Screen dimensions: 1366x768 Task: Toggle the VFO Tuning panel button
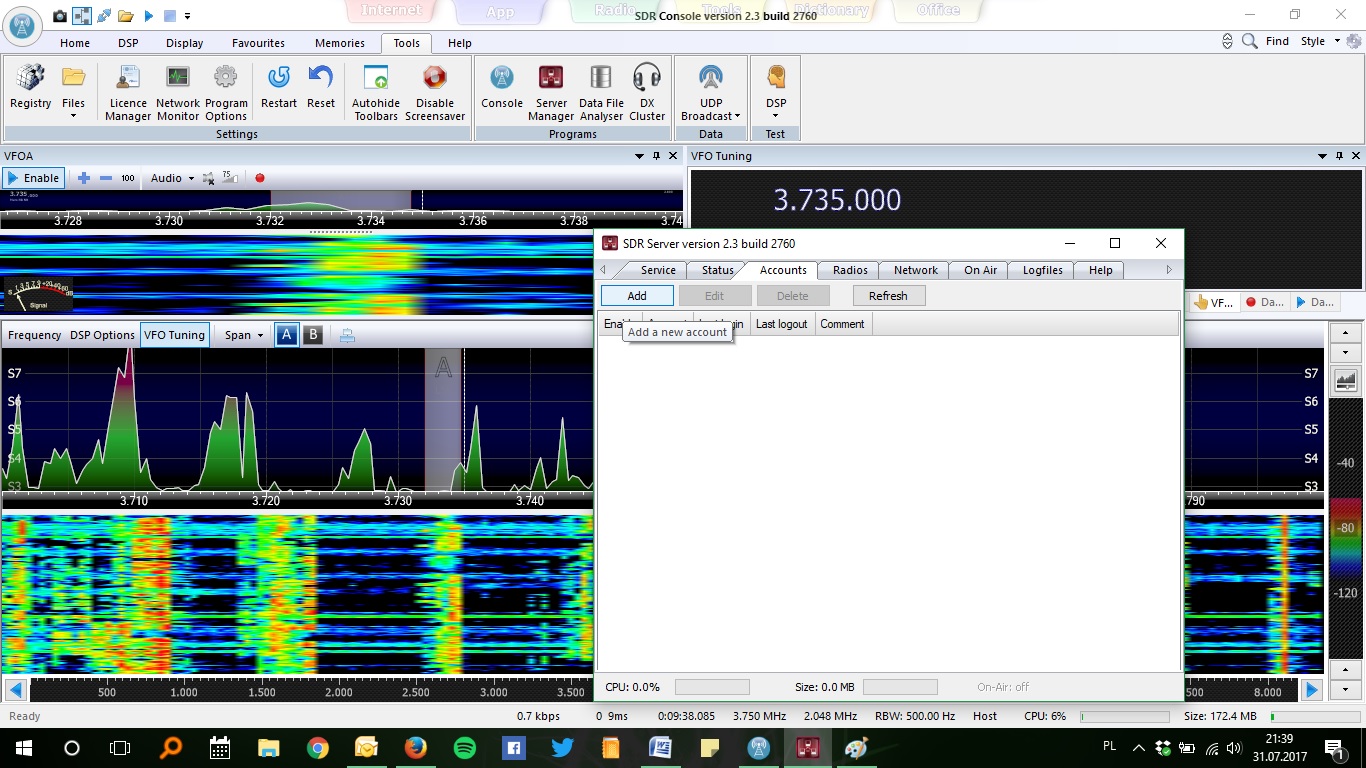tap(174, 335)
